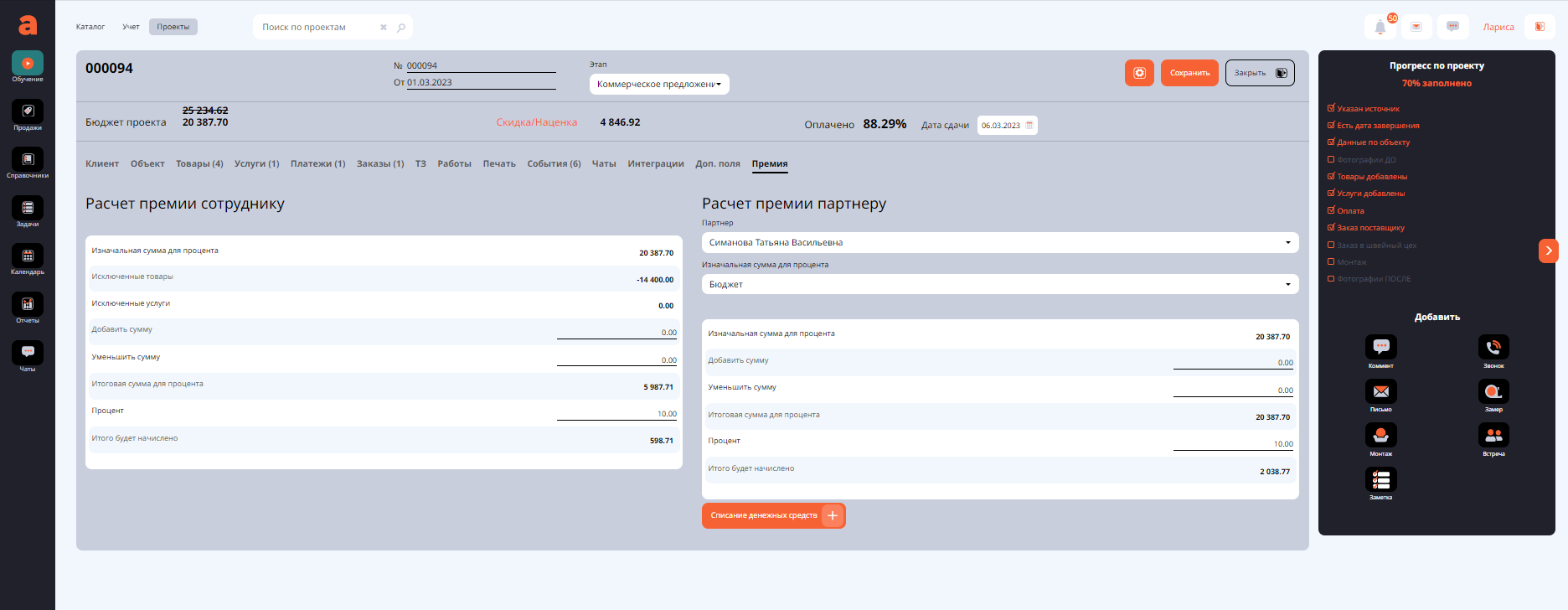Open the Обучение sidebar icon

pos(28,64)
